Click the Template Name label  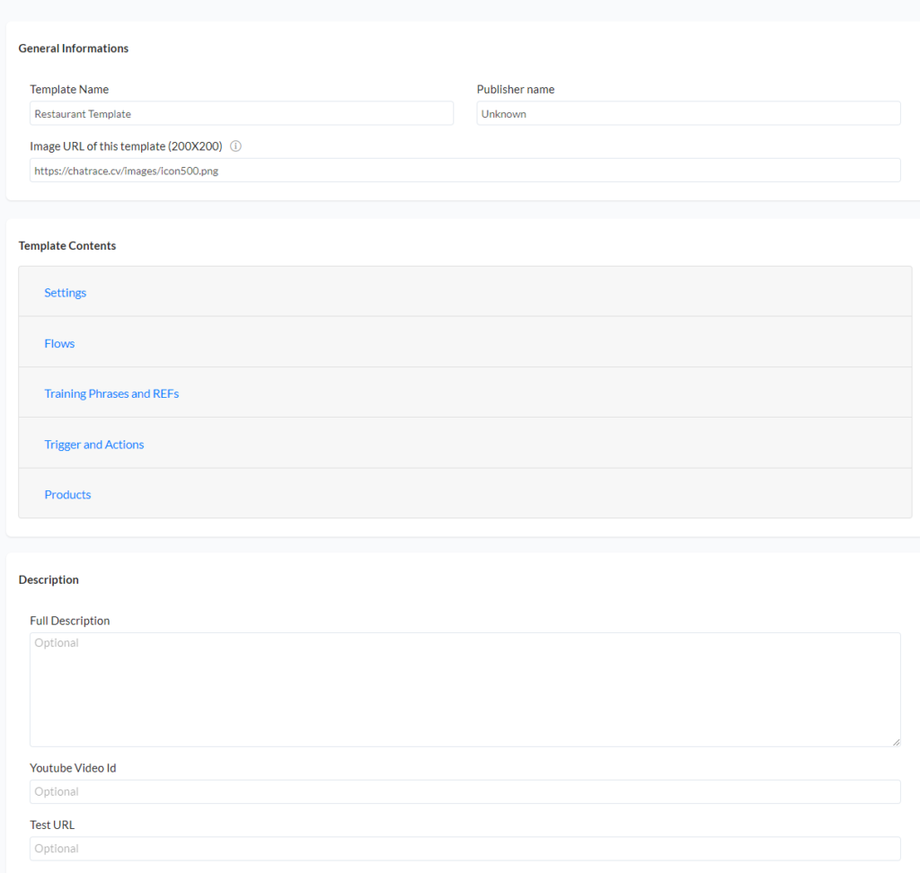69,89
